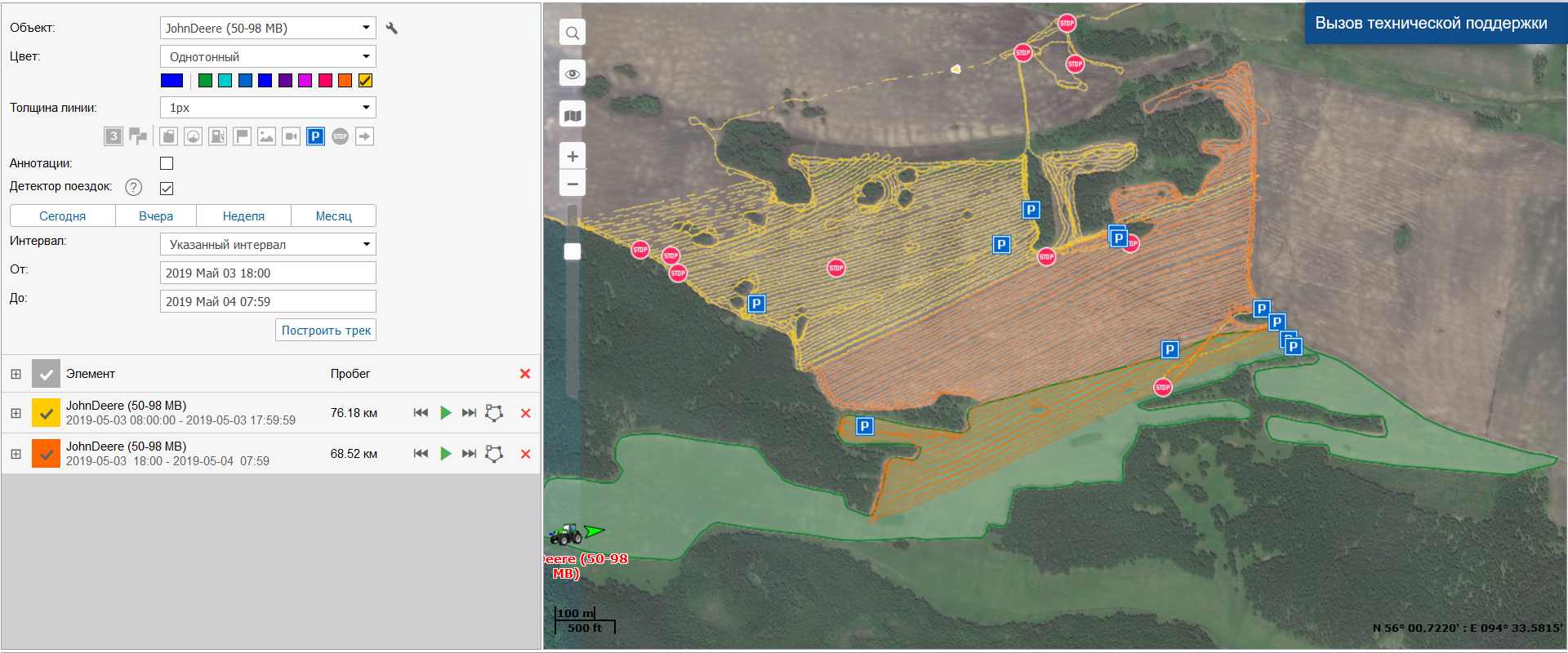Screen dimensions: 1568x653
Task: Enable the Аннотации checkbox
Action: 167,163
